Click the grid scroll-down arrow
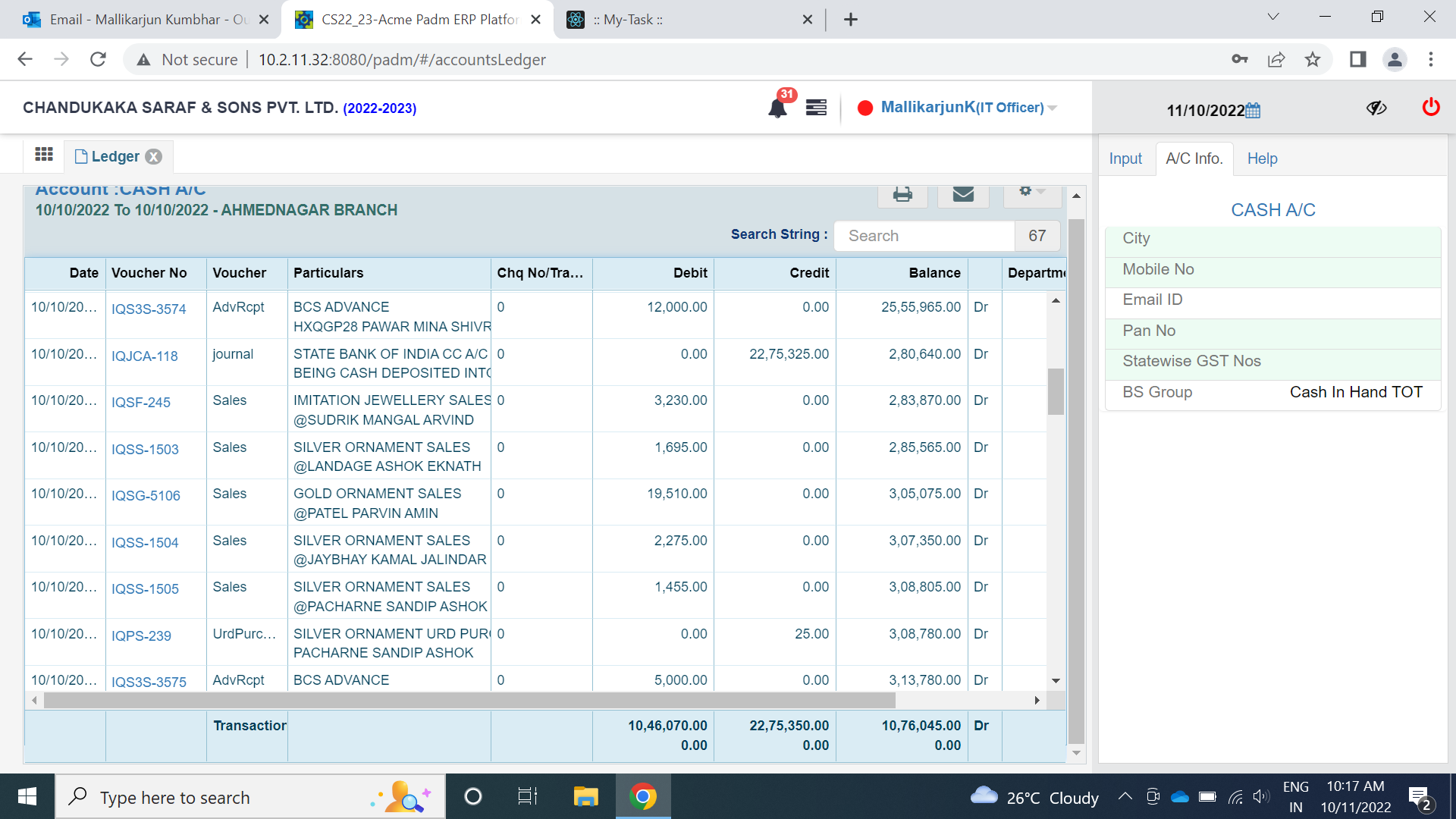Image resolution: width=1456 pixels, height=819 pixels. point(1056,681)
